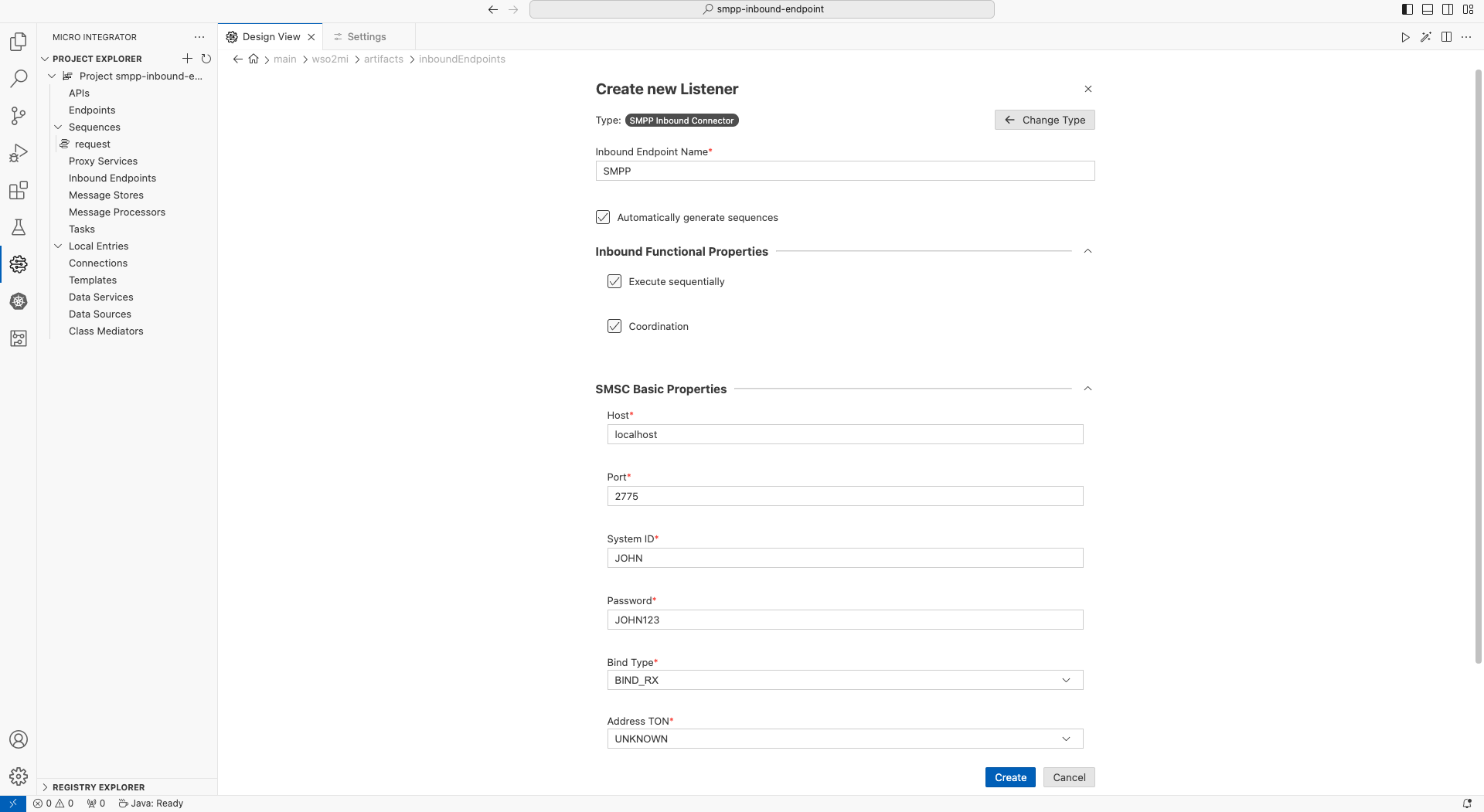Click the Change Type button
Viewport: 1484px width, 812px height.
click(1044, 120)
